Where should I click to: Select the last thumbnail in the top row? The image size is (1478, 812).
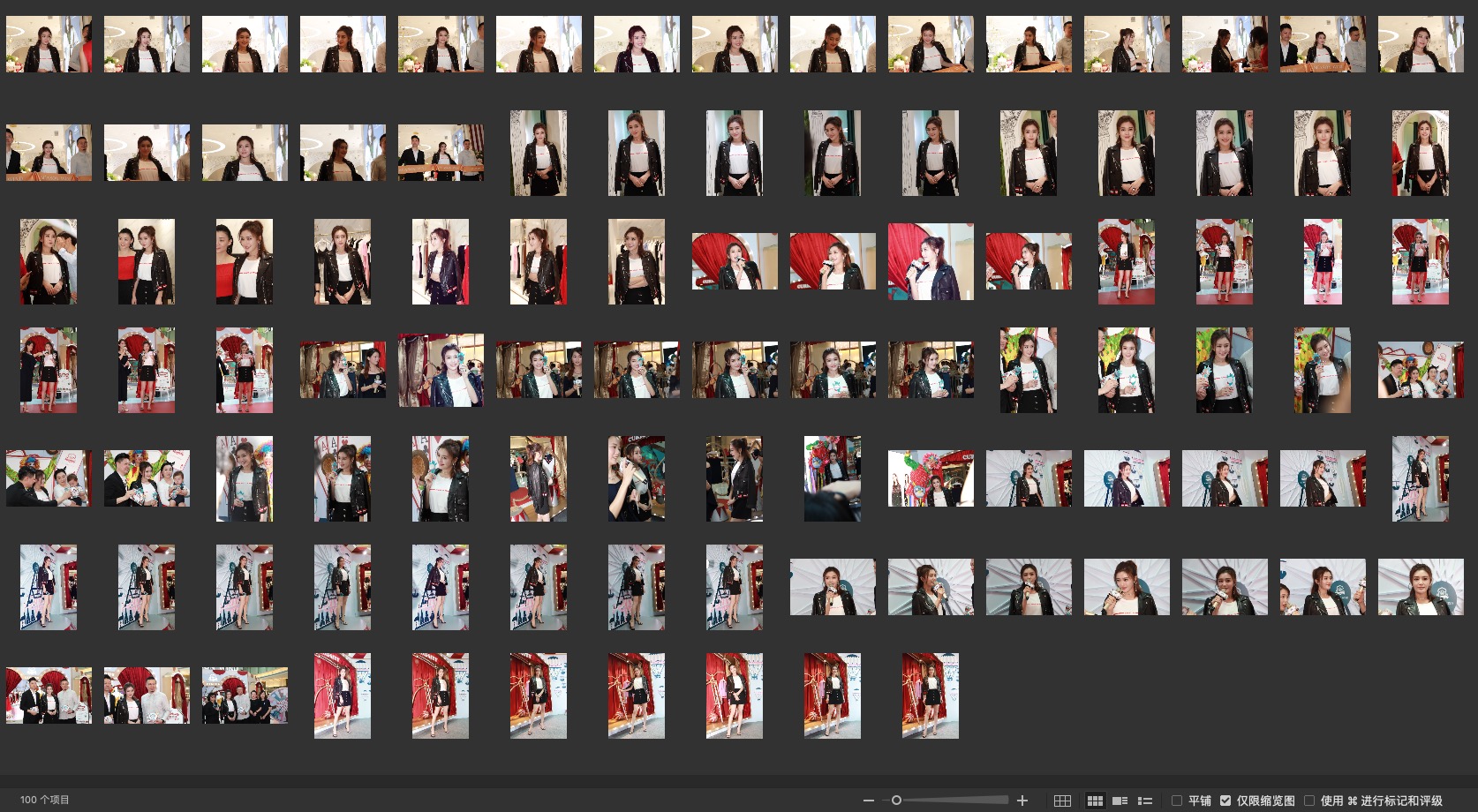[x=1420, y=44]
